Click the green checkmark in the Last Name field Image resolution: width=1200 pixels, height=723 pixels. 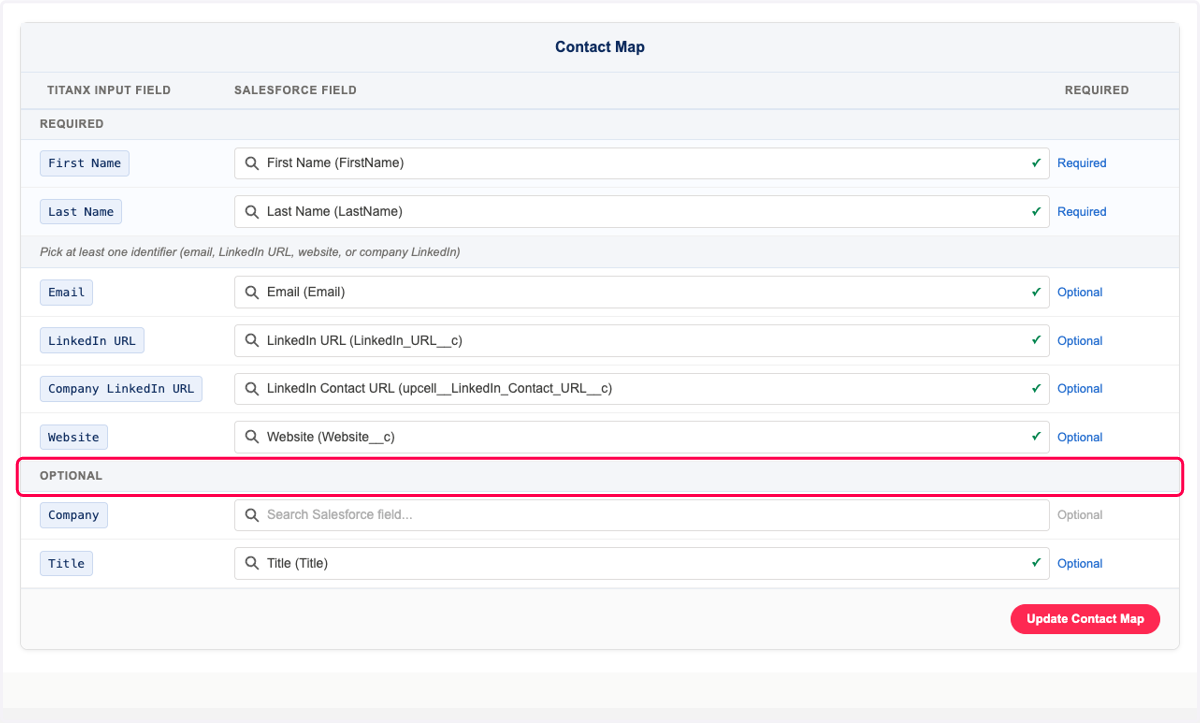coord(1036,212)
